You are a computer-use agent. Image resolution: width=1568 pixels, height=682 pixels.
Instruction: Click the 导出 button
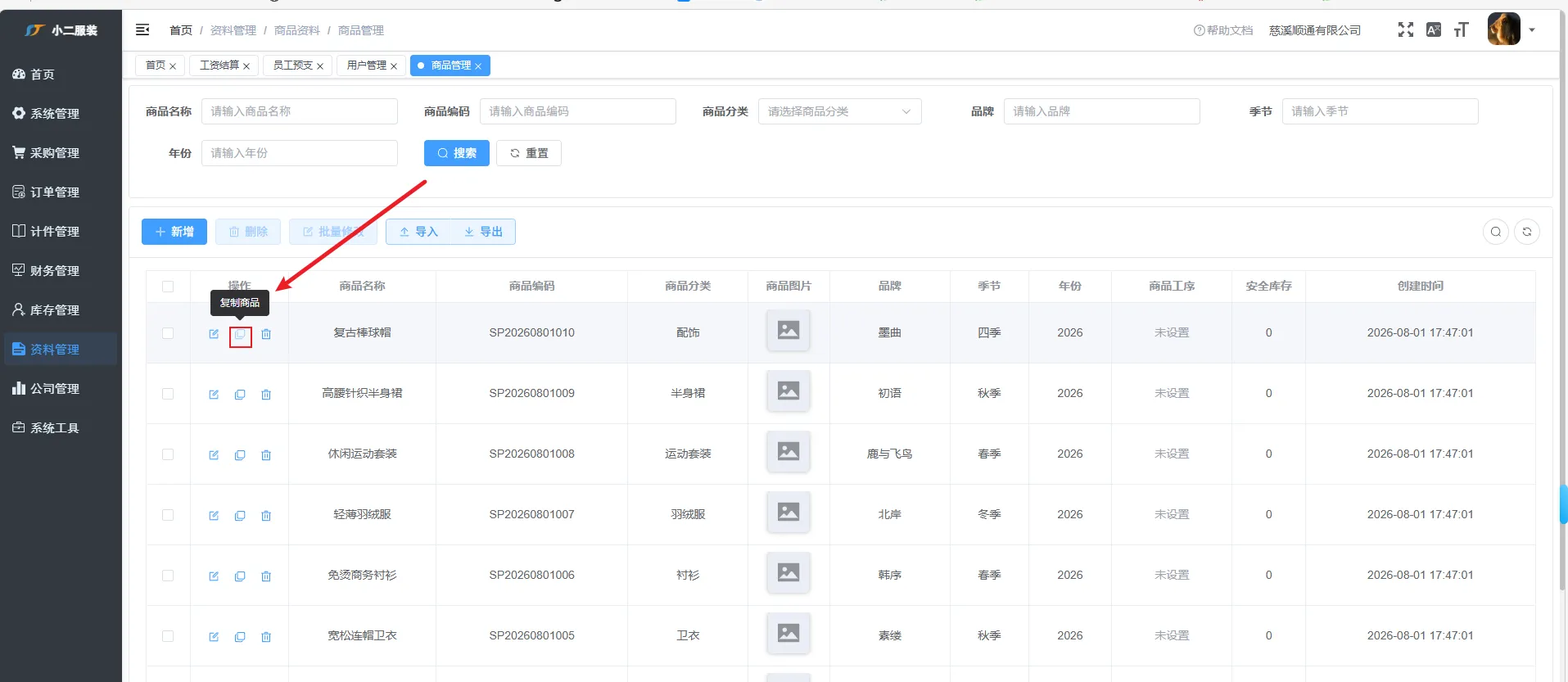pos(483,232)
